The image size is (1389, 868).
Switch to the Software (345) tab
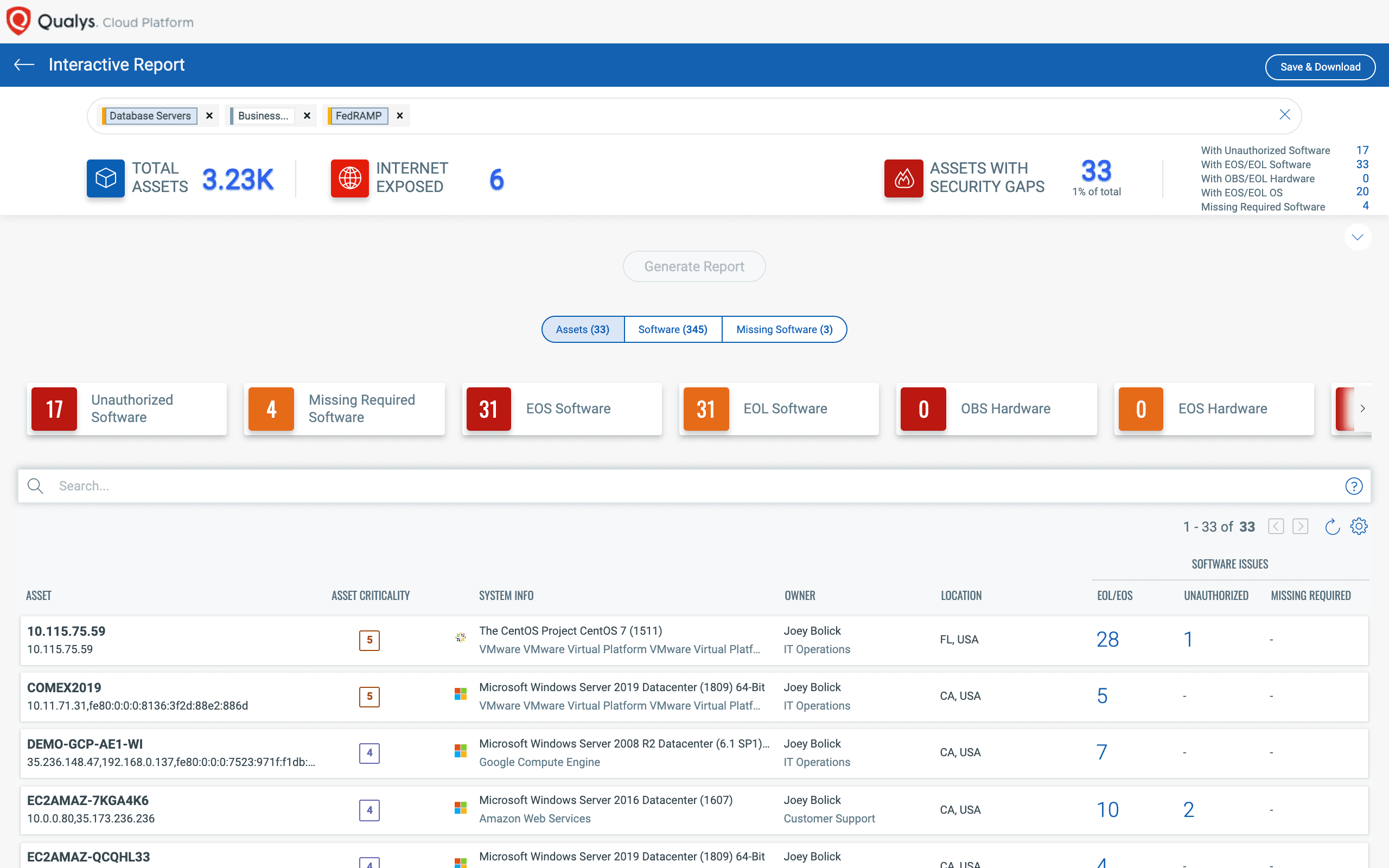click(673, 329)
